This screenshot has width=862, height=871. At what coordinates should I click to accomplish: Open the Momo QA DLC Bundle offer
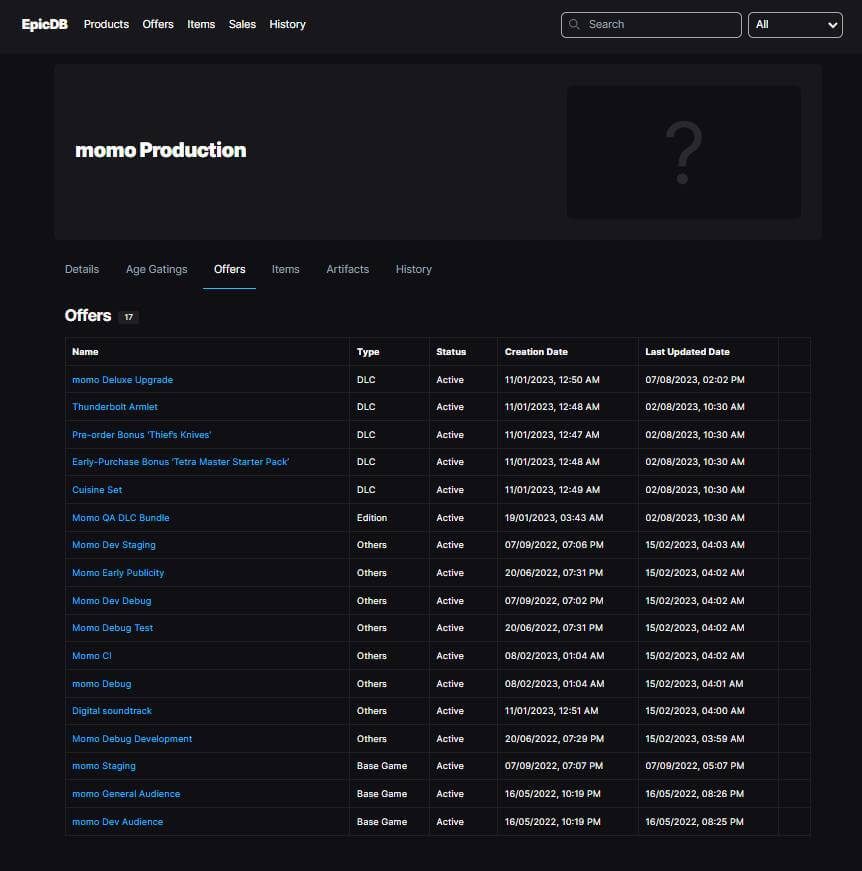coord(121,518)
